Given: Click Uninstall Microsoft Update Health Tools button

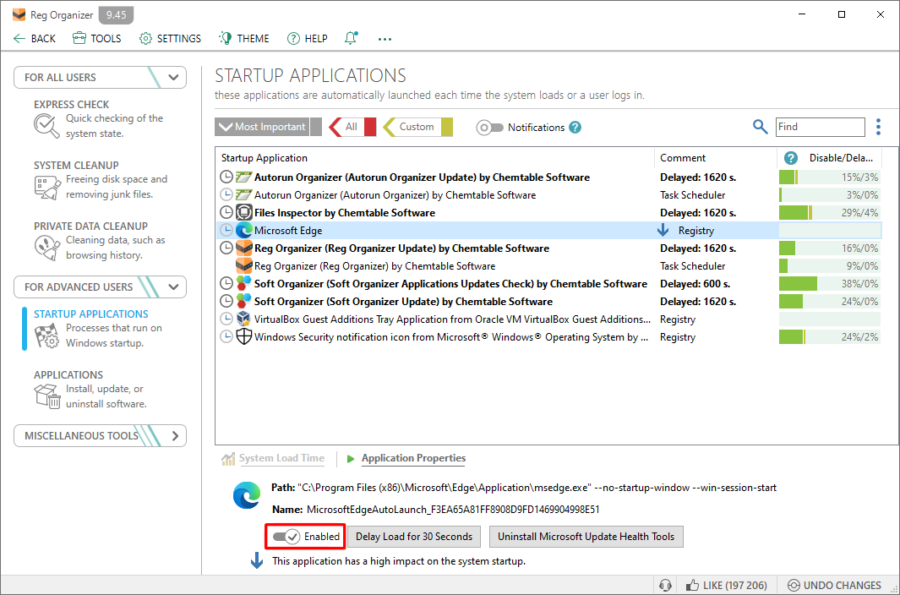Looking at the screenshot, I should [586, 536].
